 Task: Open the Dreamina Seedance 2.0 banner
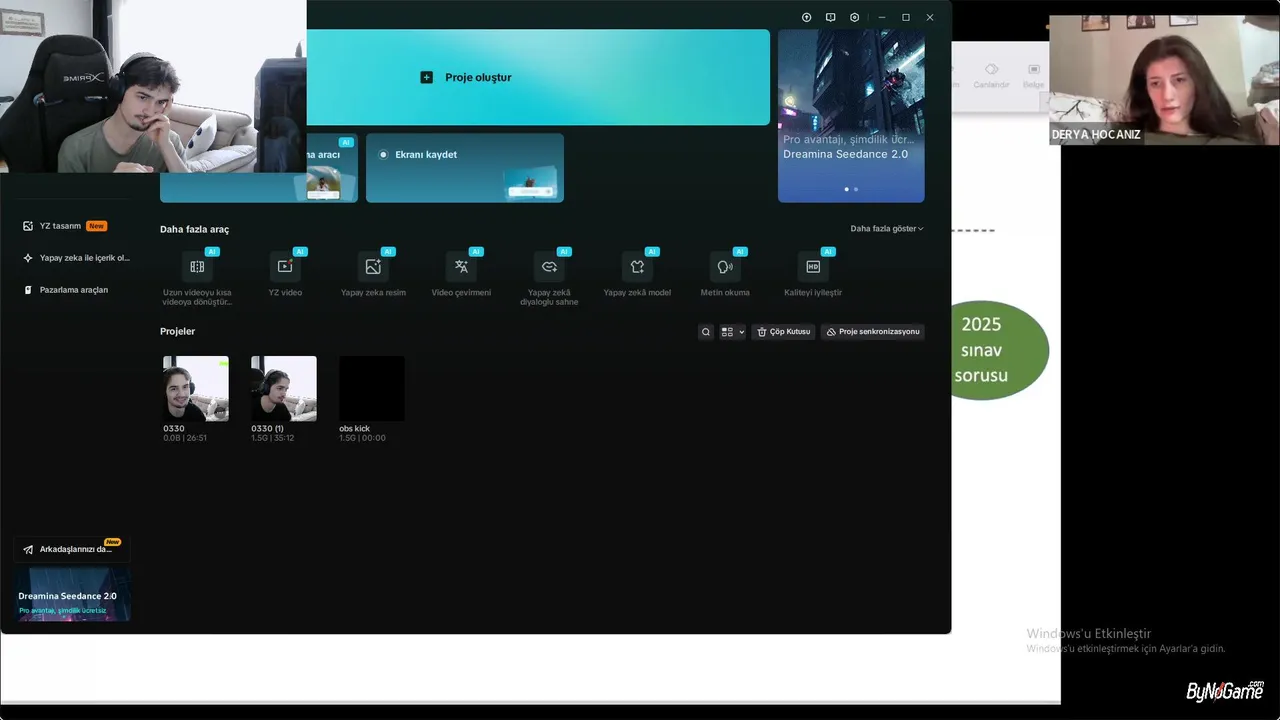pos(851,115)
